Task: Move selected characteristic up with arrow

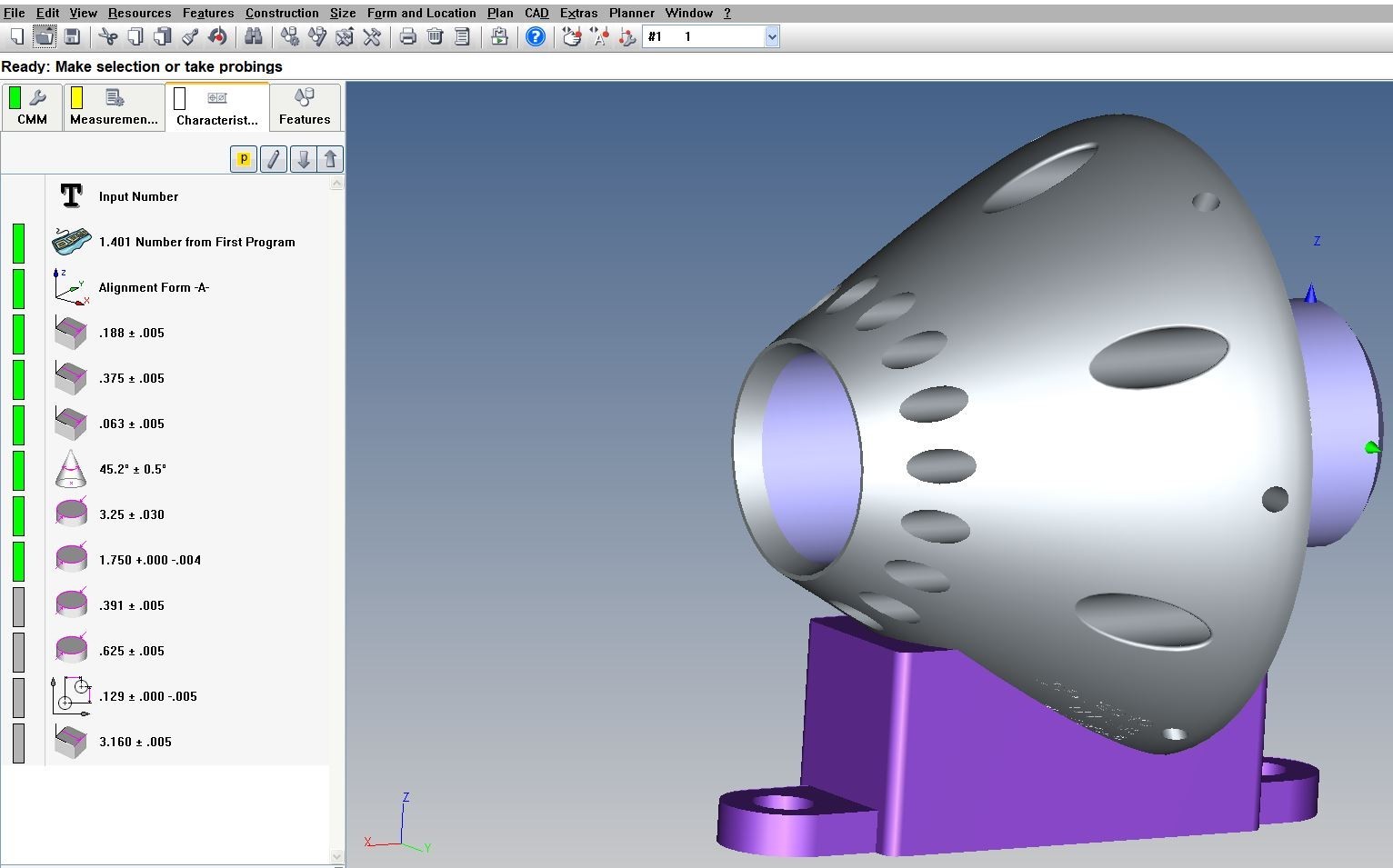Action: tap(330, 159)
